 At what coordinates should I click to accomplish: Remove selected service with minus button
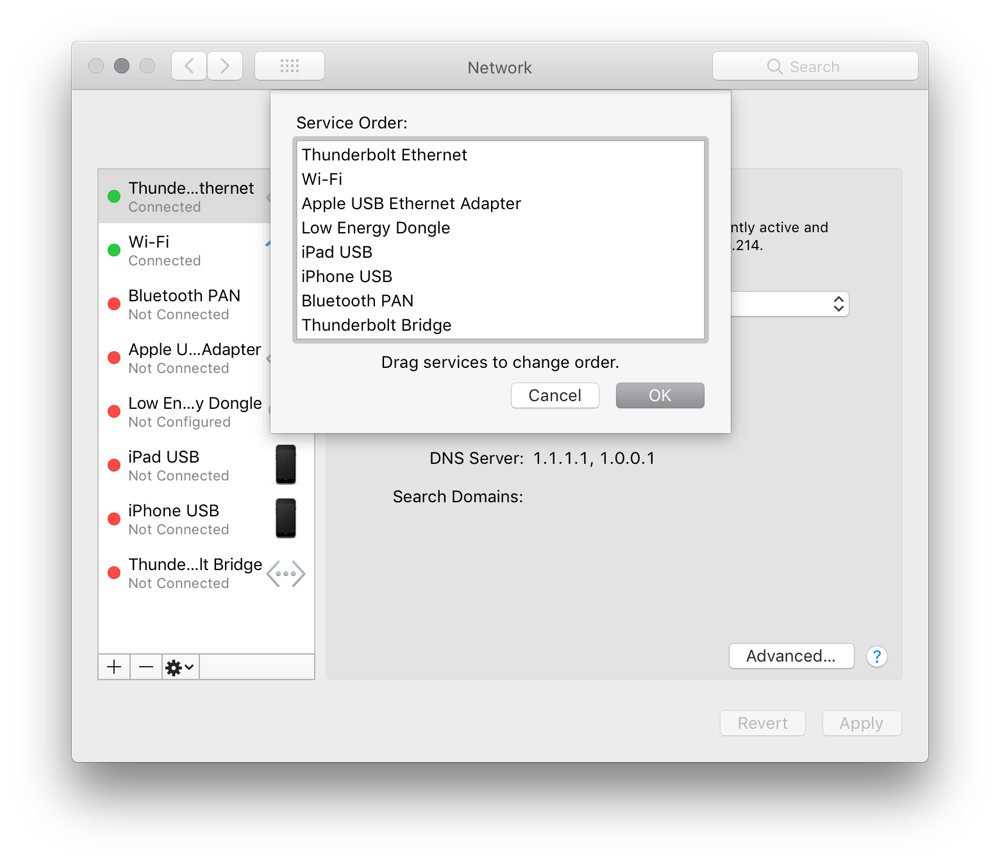tap(146, 667)
